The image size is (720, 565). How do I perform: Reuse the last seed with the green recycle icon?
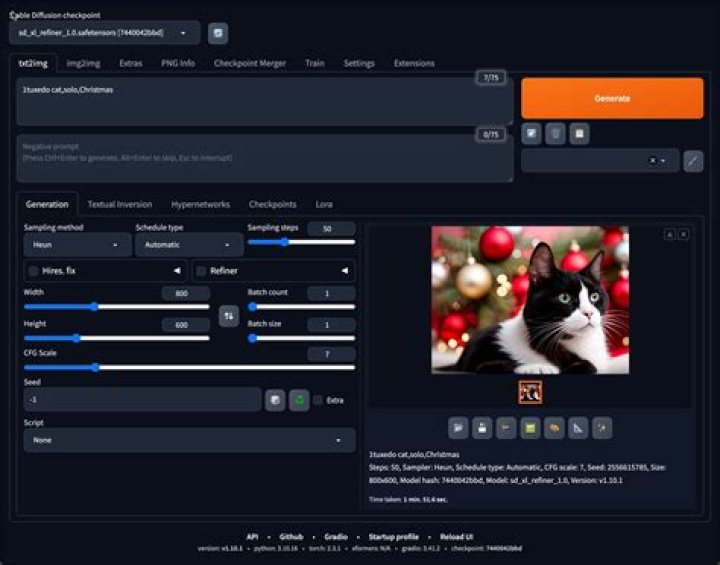[x=299, y=400]
